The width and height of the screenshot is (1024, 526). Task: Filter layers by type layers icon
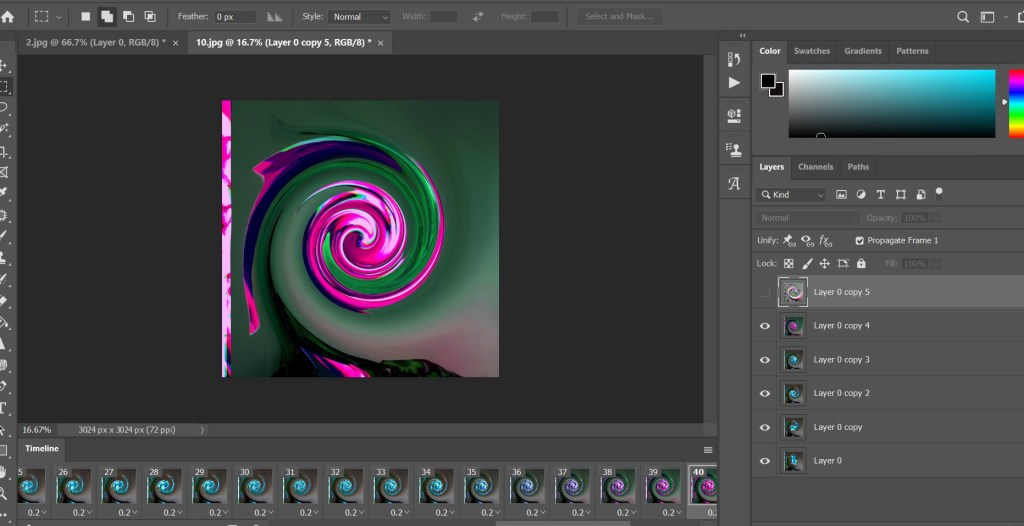pos(880,194)
